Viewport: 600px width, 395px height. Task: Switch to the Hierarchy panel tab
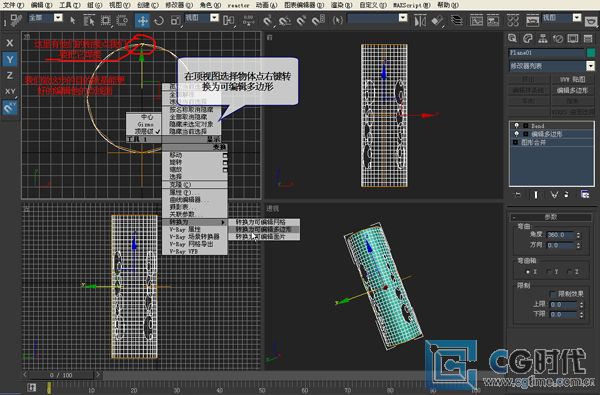point(543,38)
